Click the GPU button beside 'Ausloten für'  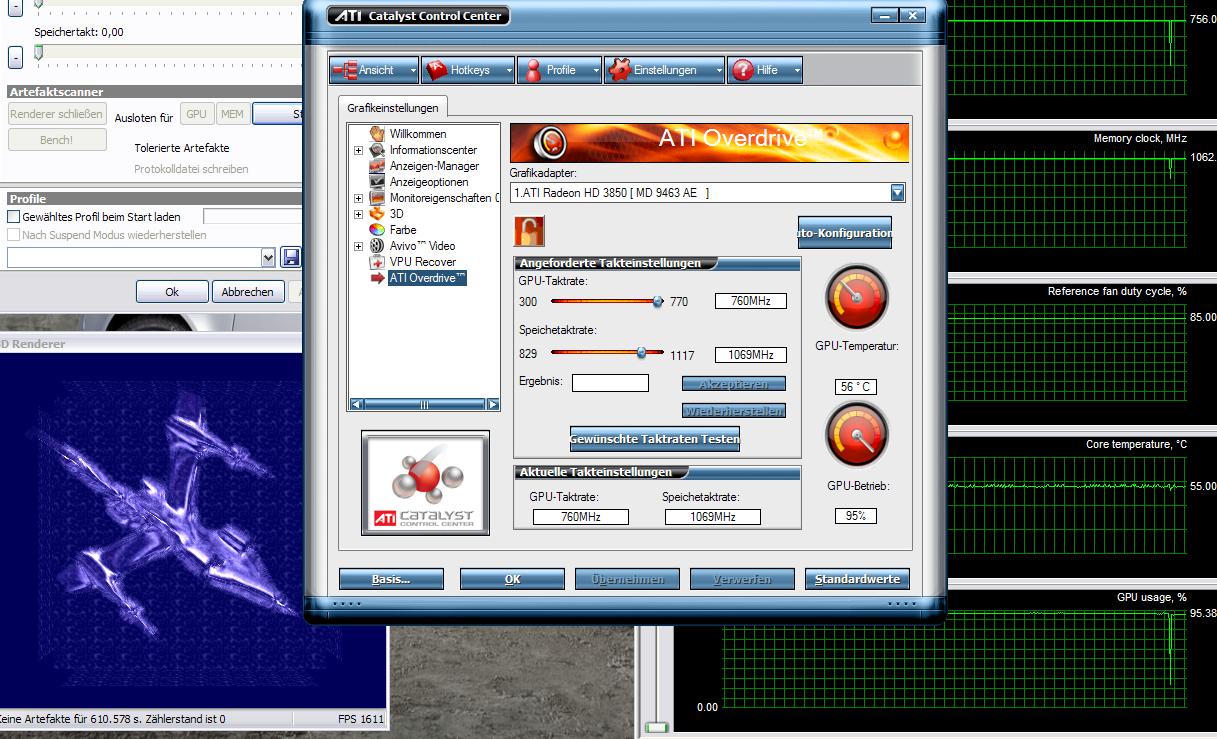(197, 115)
